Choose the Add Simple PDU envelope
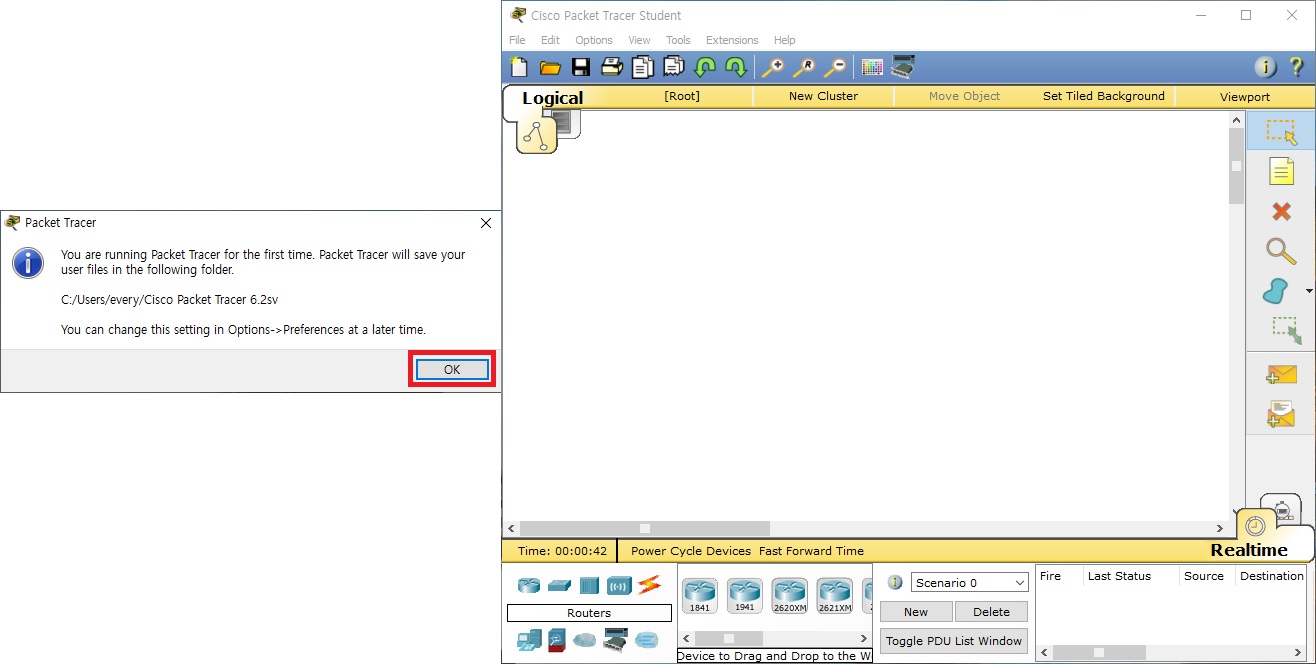Screen dimensions: 1316x664 pyautogui.click(x=1281, y=375)
